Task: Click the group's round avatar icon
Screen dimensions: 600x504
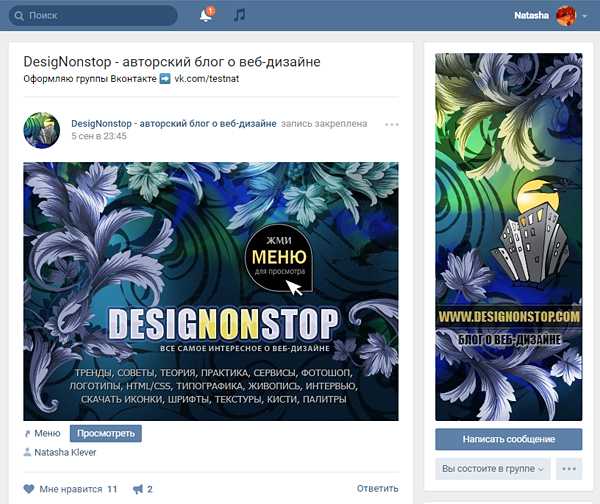Action: (x=42, y=130)
